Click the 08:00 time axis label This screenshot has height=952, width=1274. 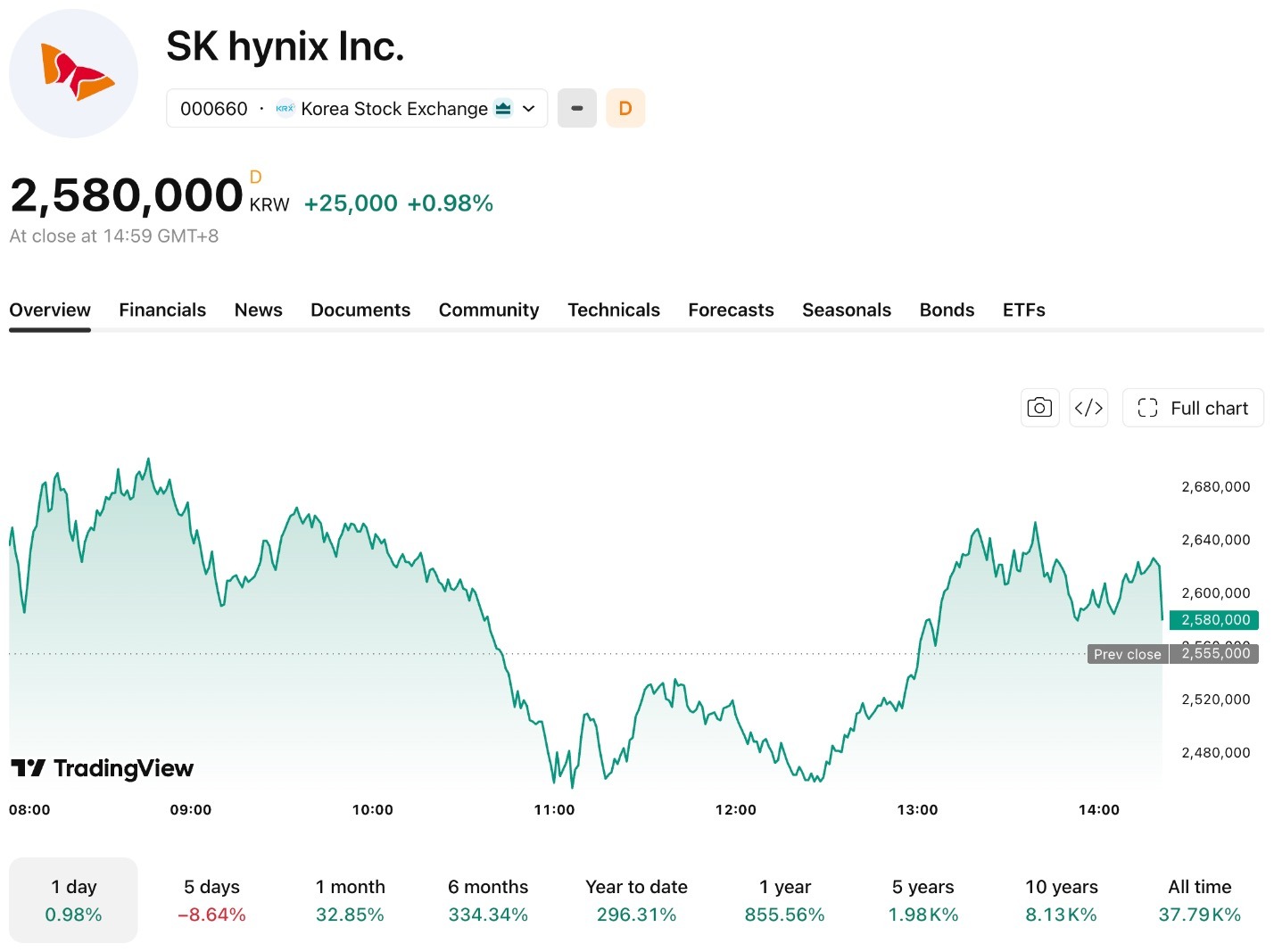click(29, 810)
